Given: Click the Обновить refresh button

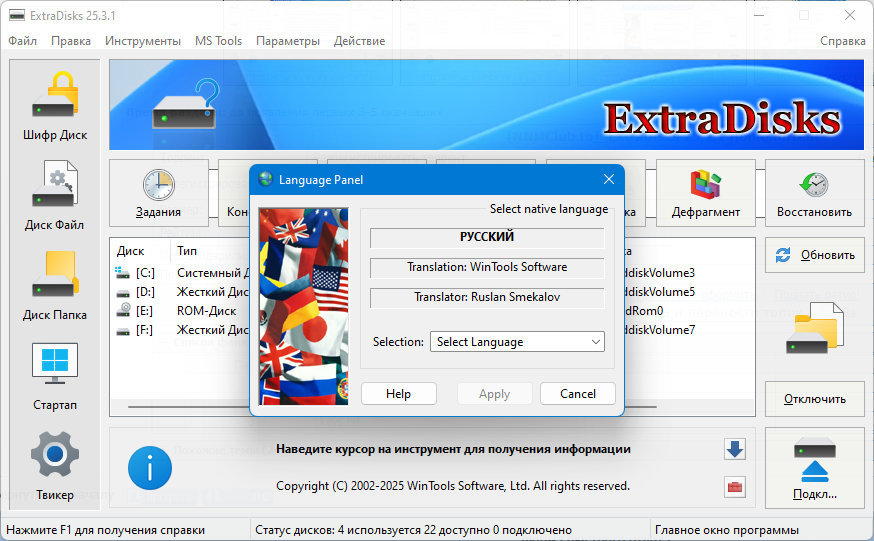Looking at the screenshot, I should pos(814,255).
